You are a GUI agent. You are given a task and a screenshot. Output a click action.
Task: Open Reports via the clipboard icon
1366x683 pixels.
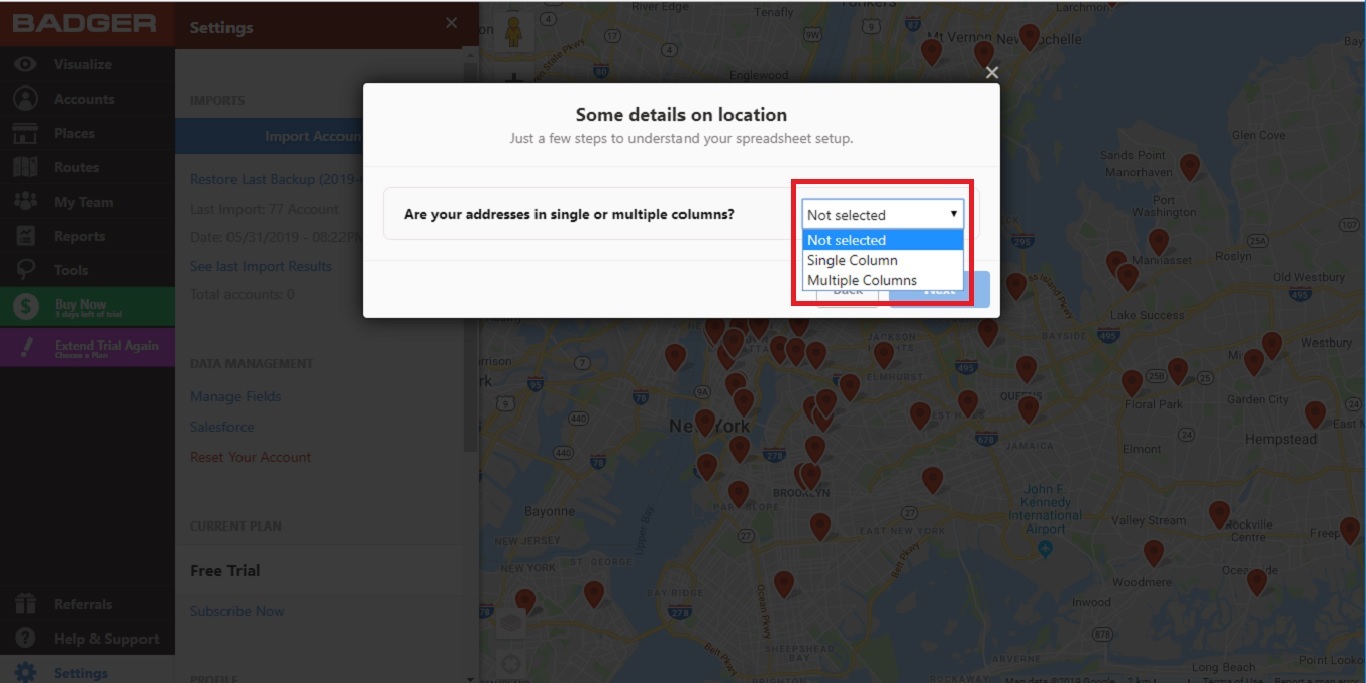click(25, 236)
